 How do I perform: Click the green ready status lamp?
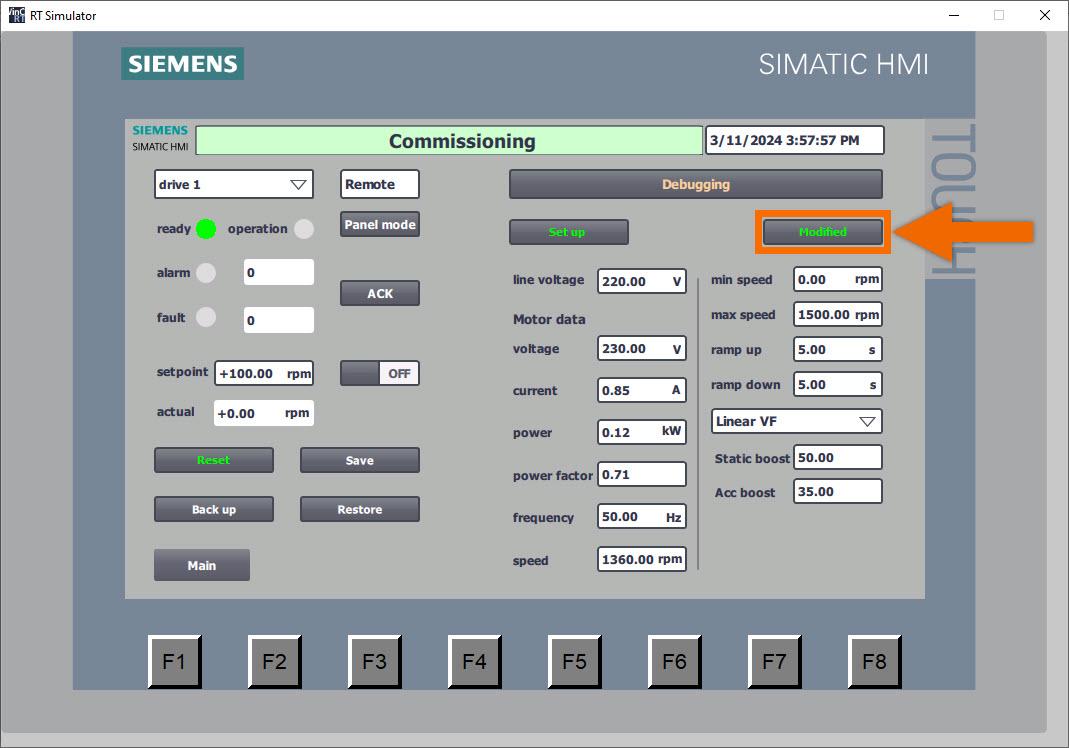click(206, 229)
